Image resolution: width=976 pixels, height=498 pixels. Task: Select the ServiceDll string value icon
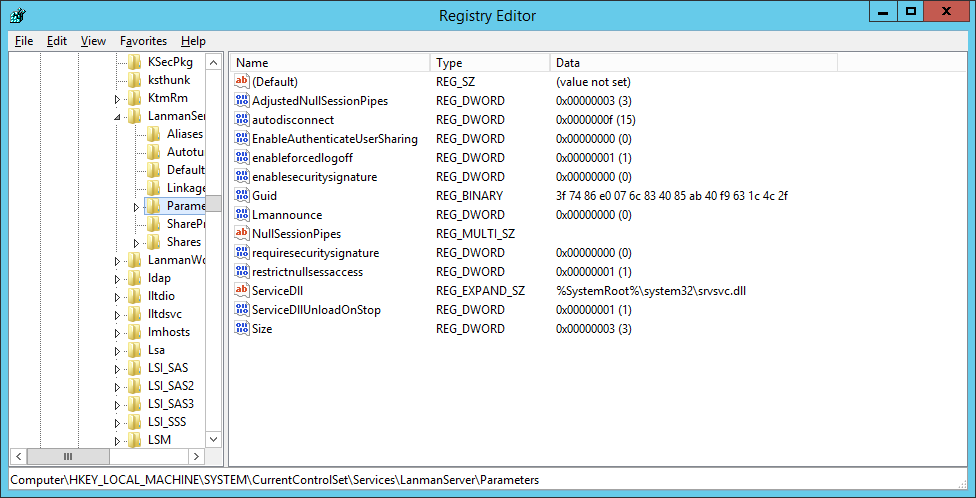coord(241,290)
